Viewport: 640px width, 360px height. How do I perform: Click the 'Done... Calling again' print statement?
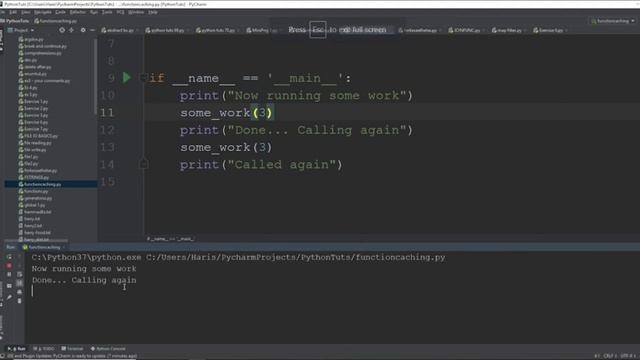point(296,130)
